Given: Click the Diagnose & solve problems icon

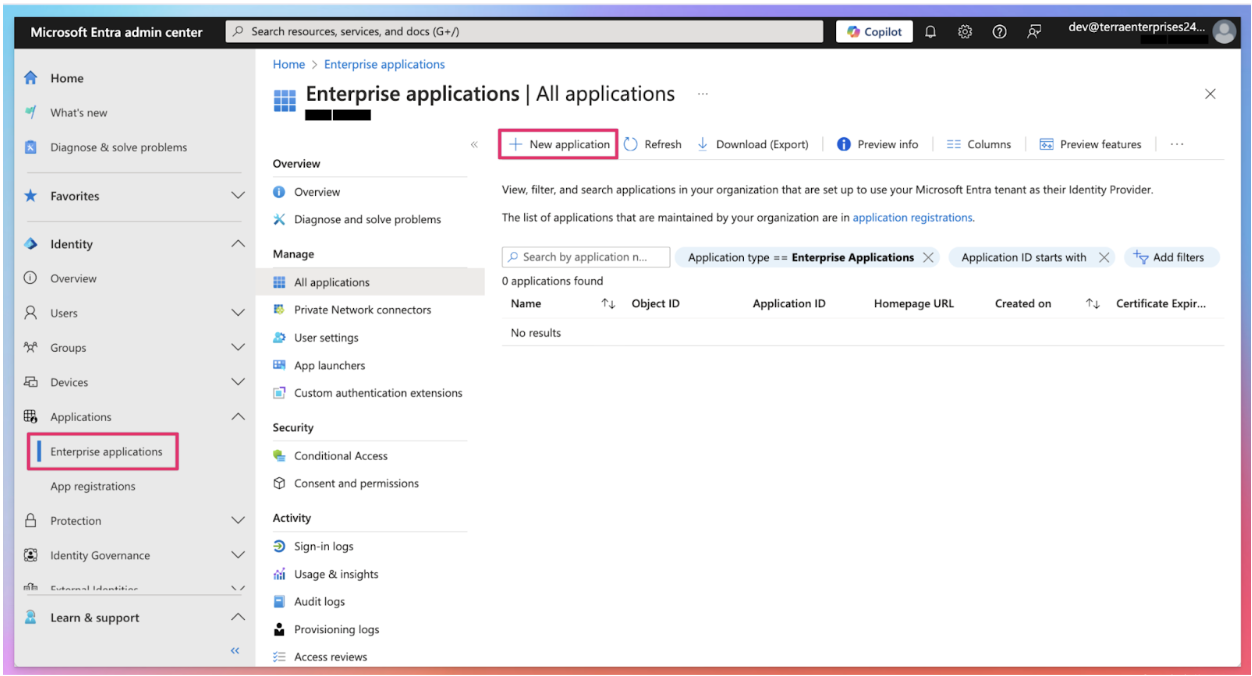Looking at the screenshot, I should pyautogui.click(x=30, y=147).
